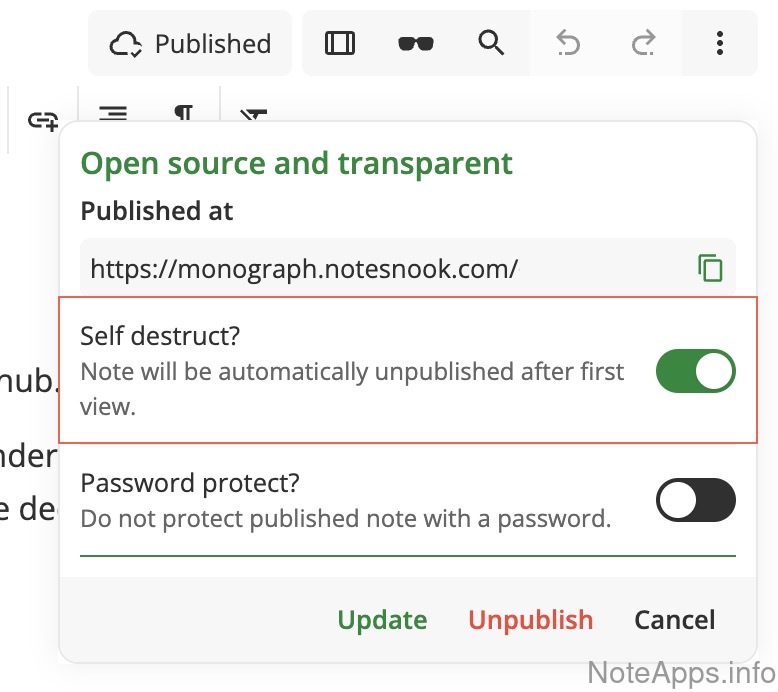778x692 pixels.
Task: Open search in the note
Action: (491, 43)
